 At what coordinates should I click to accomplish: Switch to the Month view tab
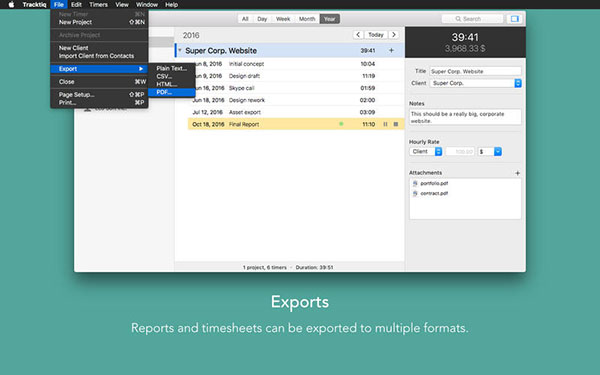pos(307,19)
